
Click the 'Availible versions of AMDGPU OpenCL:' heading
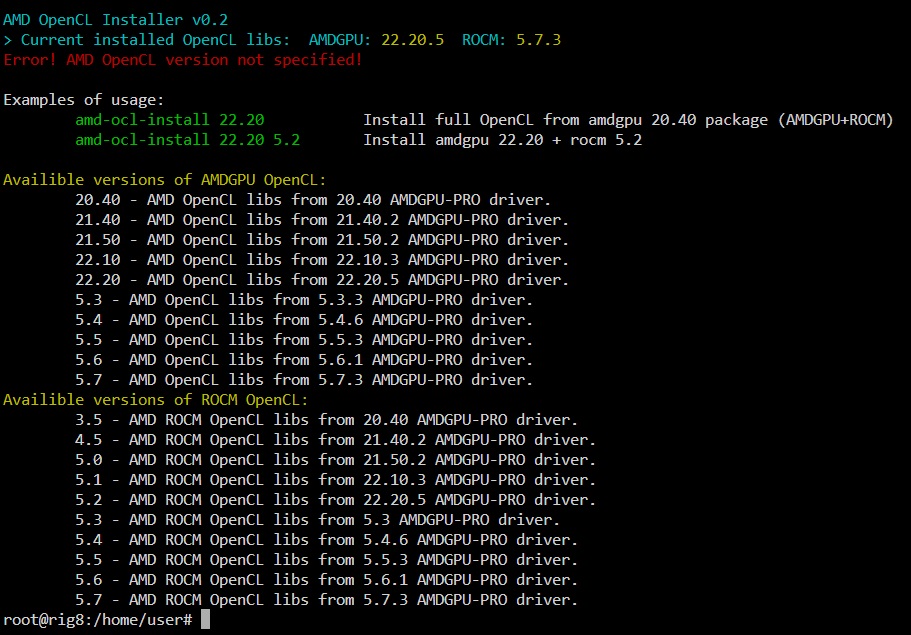pos(165,180)
